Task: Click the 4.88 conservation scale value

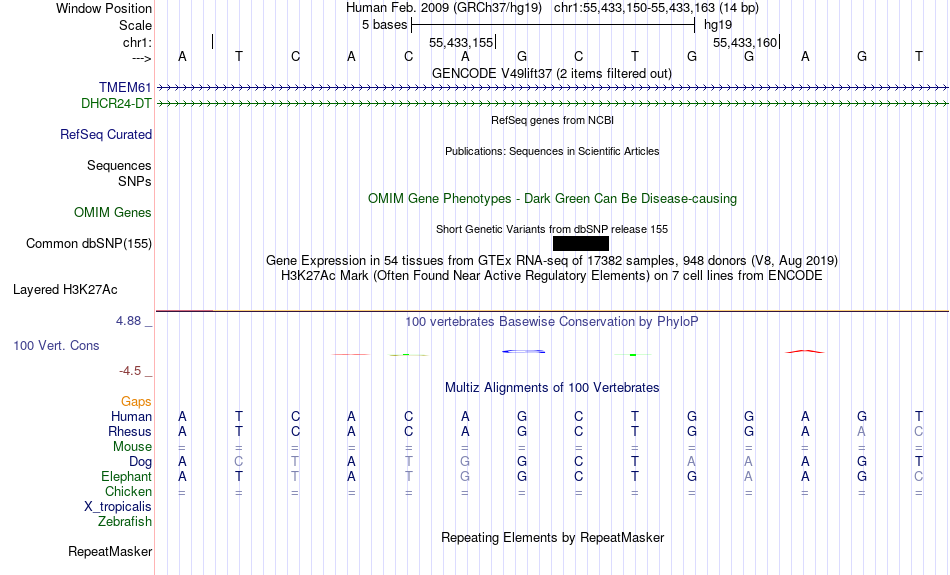Action: 128,321
